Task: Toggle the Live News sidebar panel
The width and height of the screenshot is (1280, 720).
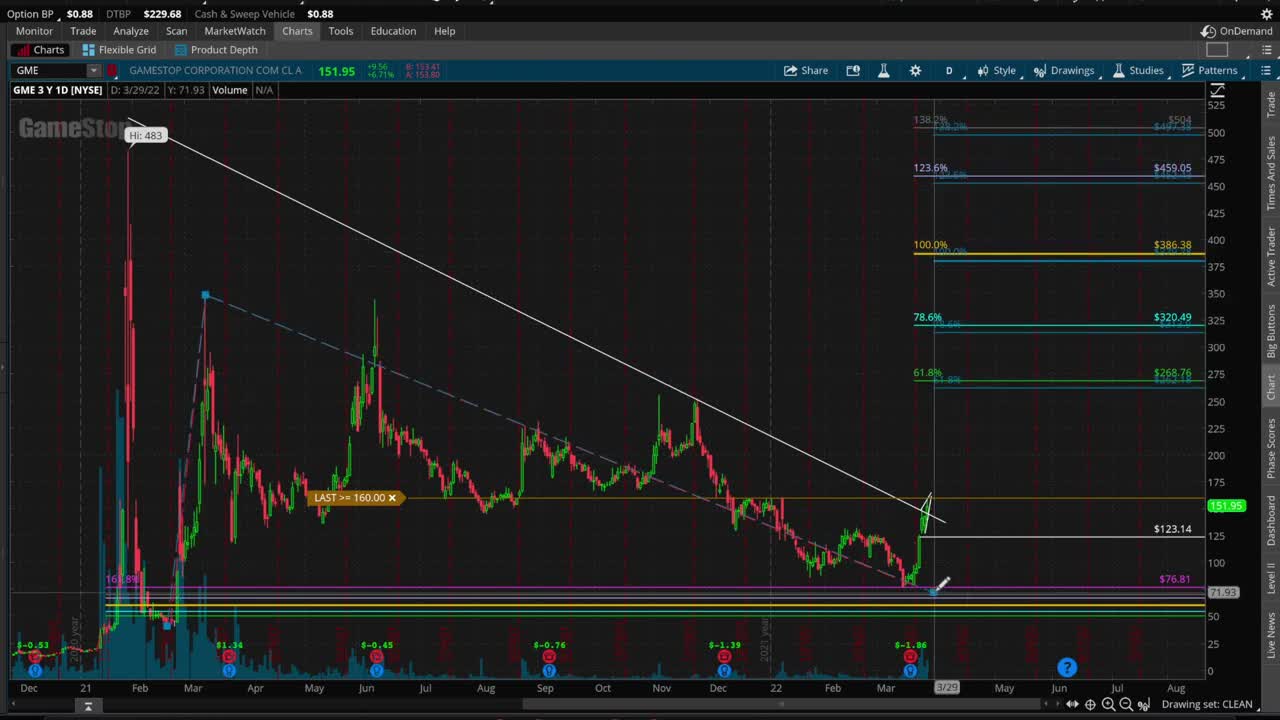Action: [1271, 636]
